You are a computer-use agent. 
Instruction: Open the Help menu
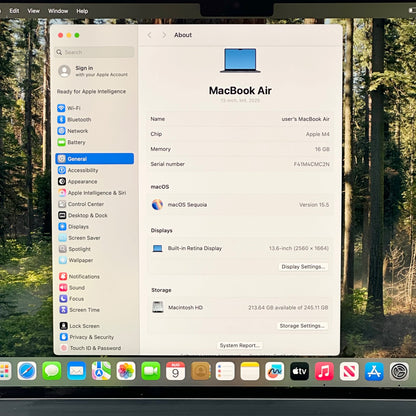pos(82,11)
